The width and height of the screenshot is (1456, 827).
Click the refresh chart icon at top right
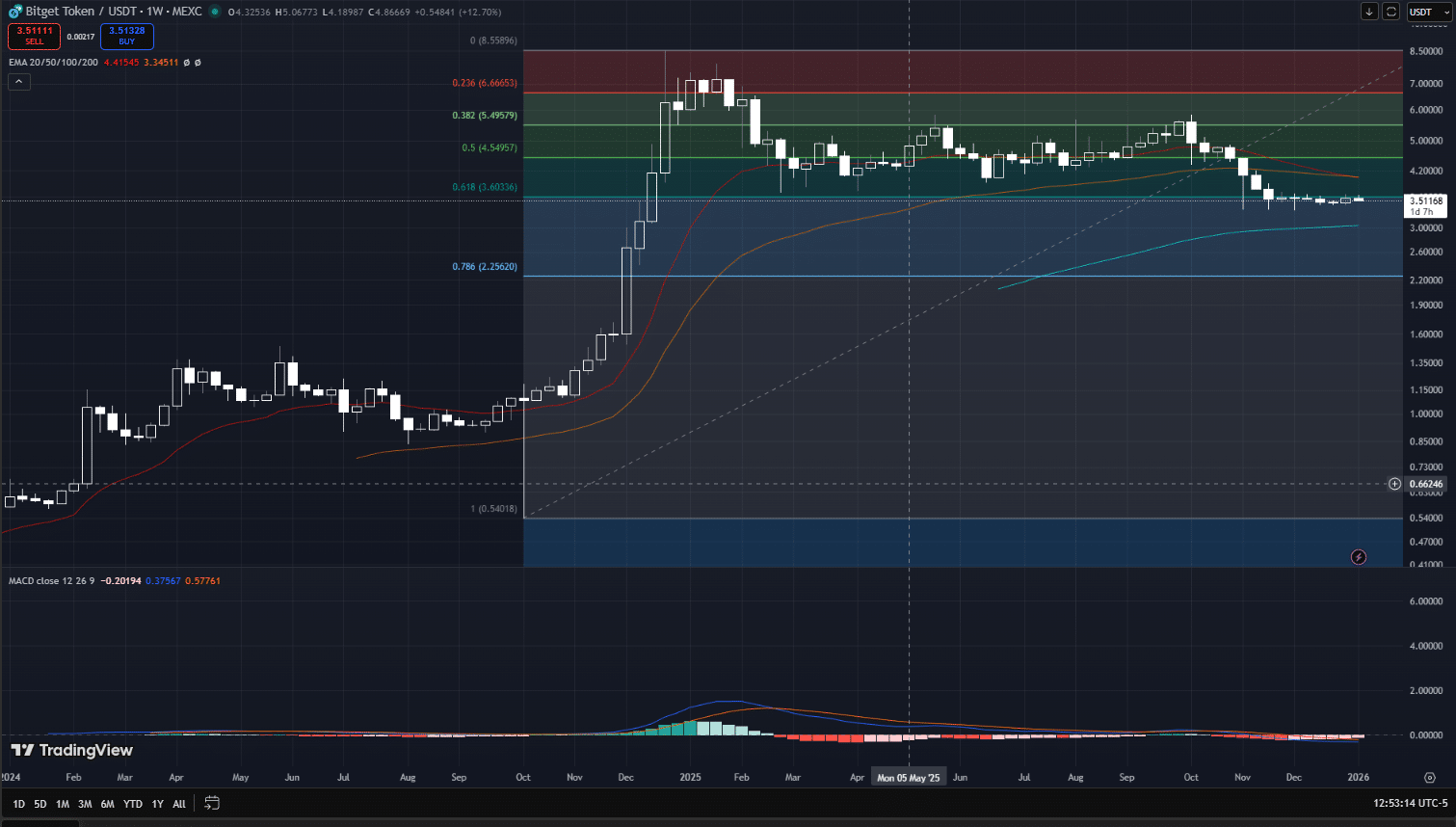tap(1390, 11)
